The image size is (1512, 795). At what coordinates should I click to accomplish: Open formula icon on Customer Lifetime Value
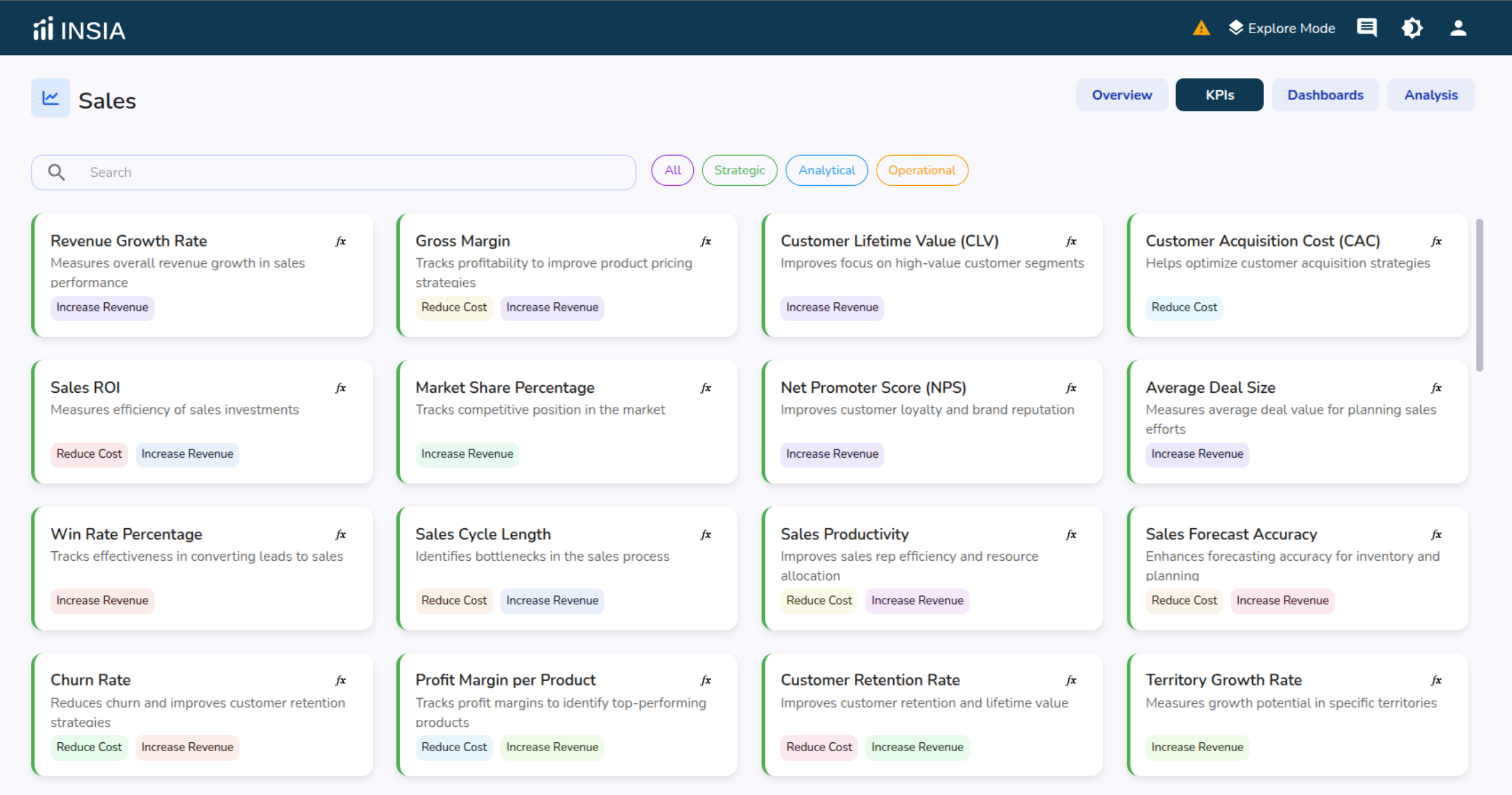point(1071,241)
